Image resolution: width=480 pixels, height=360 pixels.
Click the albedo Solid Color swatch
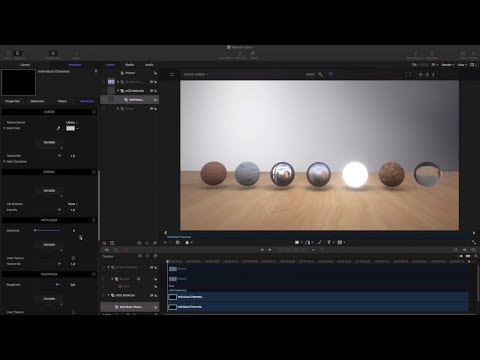[70, 128]
